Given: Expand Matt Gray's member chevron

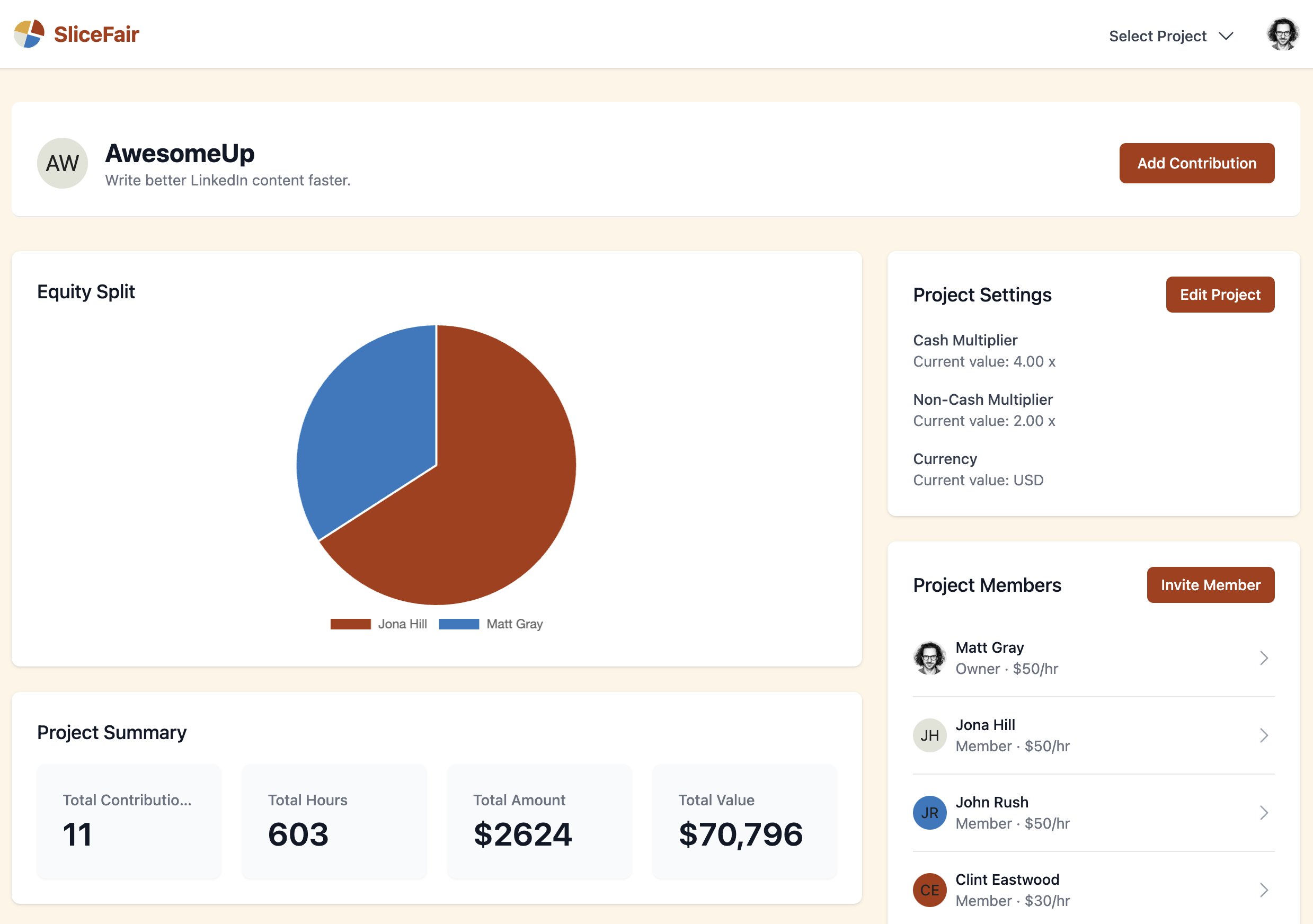Looking at the screenshot, I should pyautogui.click(x=1264, y=658).
